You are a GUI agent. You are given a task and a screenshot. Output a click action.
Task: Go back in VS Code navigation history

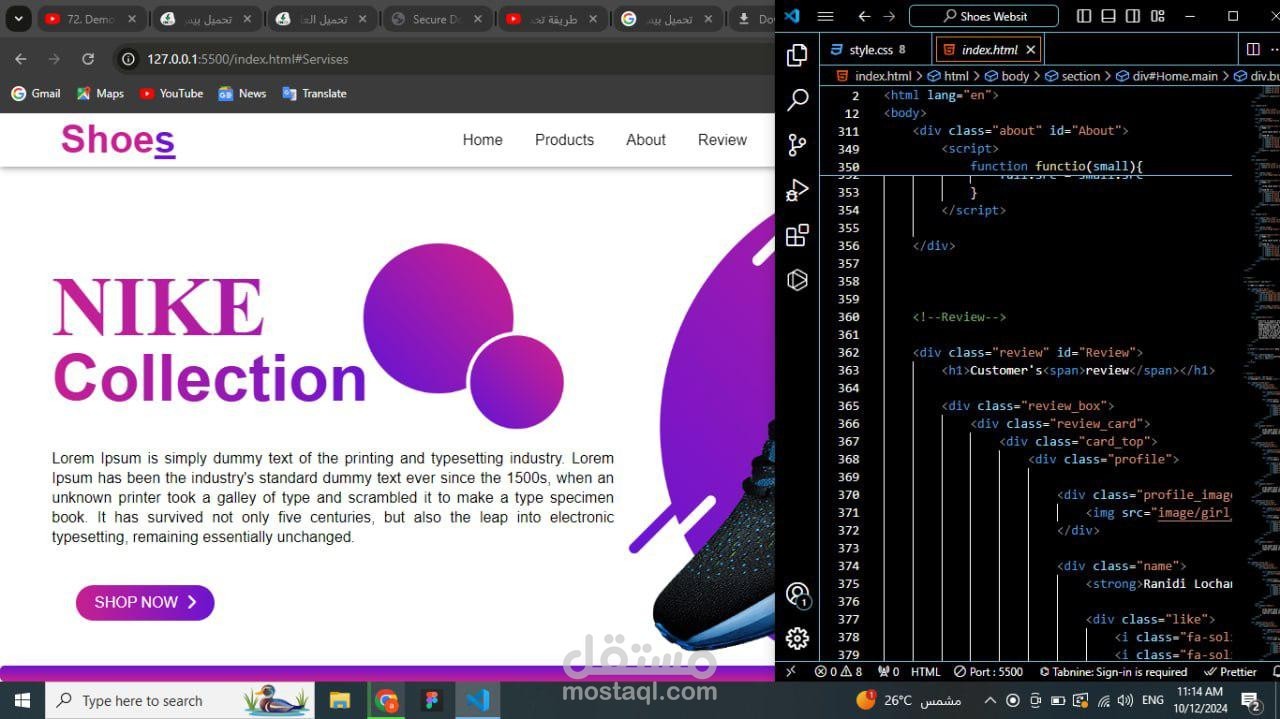[x=864, y=16]
